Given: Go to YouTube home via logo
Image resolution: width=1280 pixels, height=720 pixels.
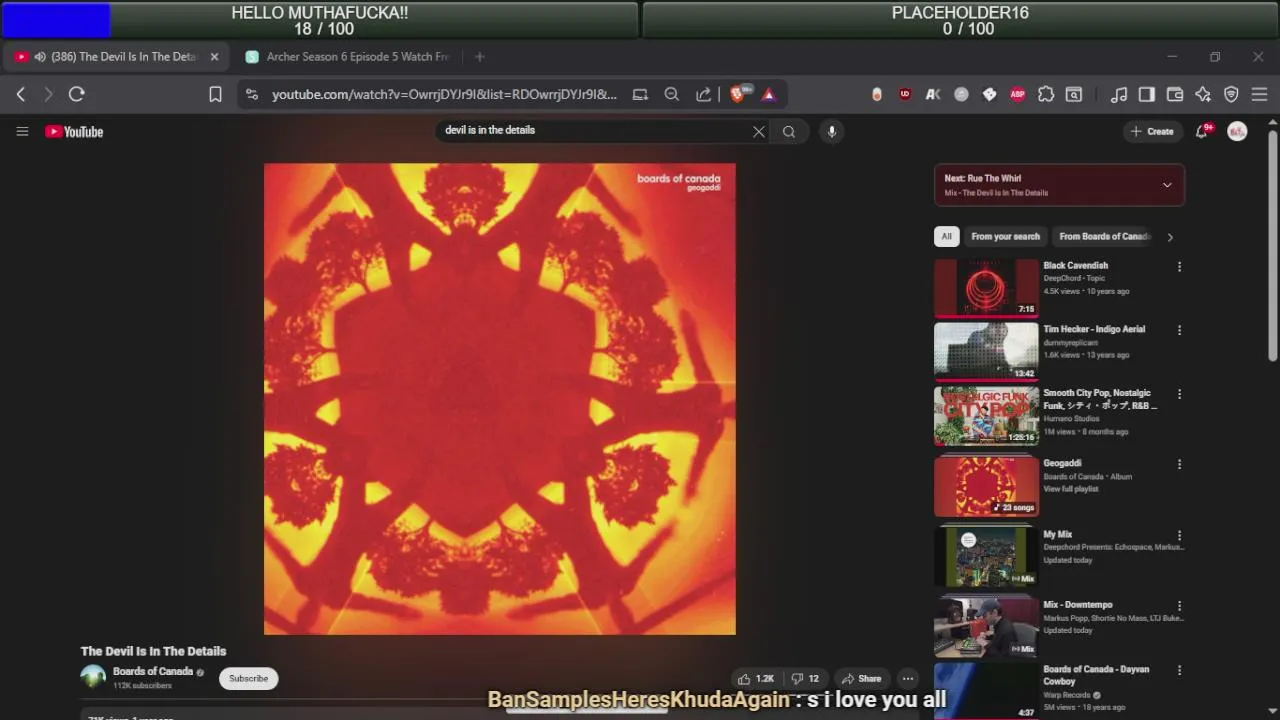Looking at the screenshot, I should click(74, 131).
